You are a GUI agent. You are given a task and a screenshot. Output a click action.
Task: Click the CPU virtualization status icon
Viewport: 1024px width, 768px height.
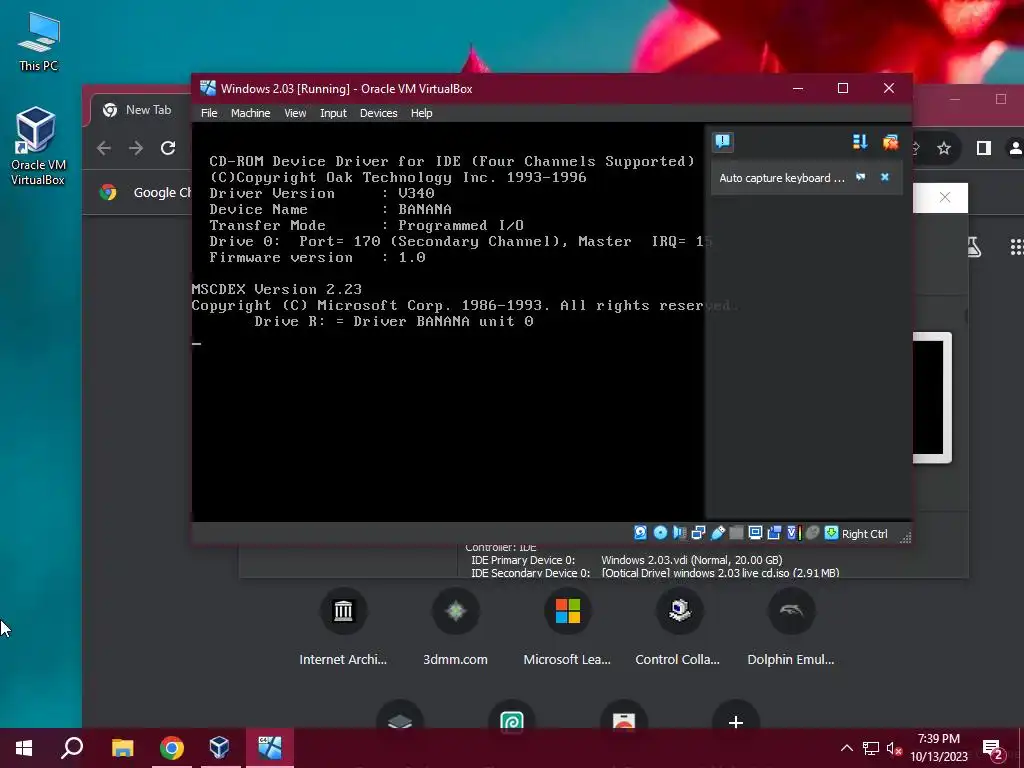click(793, 533)
